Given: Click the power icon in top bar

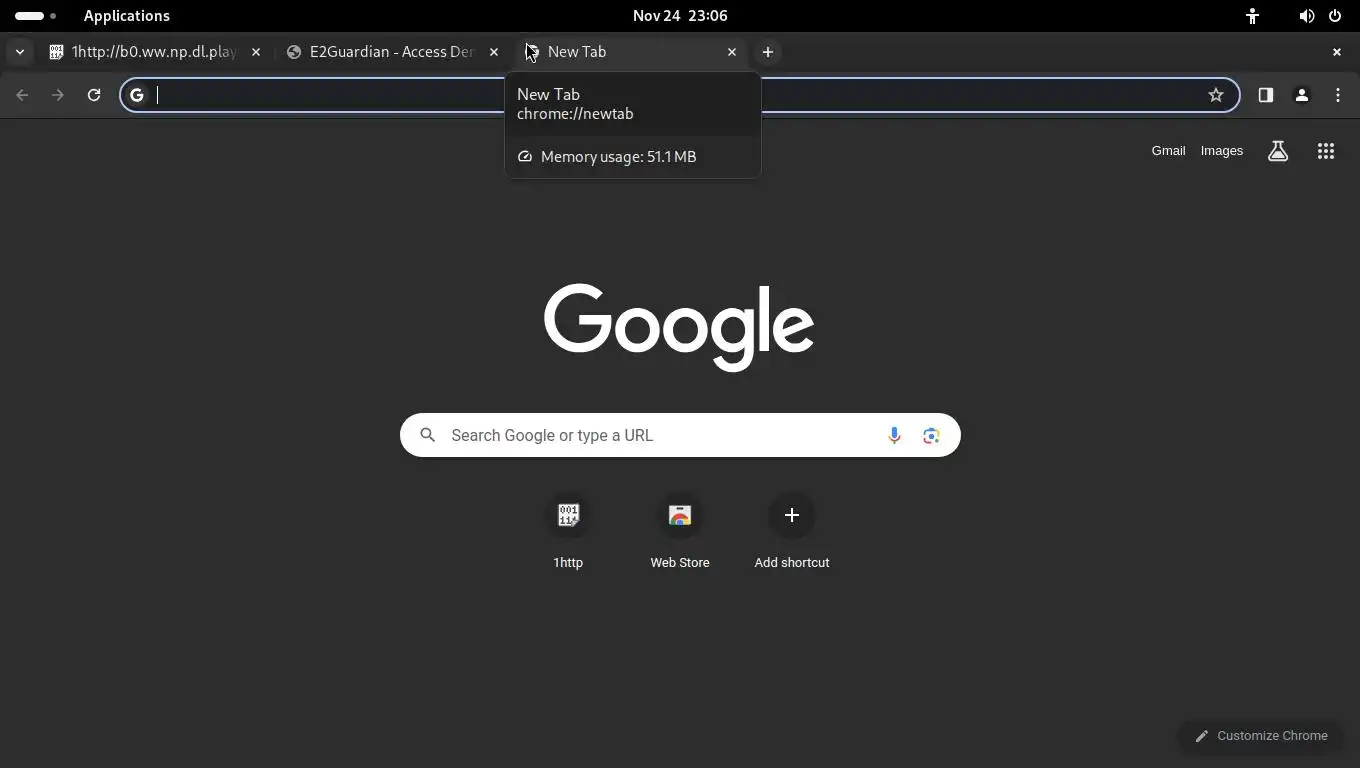Looking at the screenshot, I should [1335, 16].
